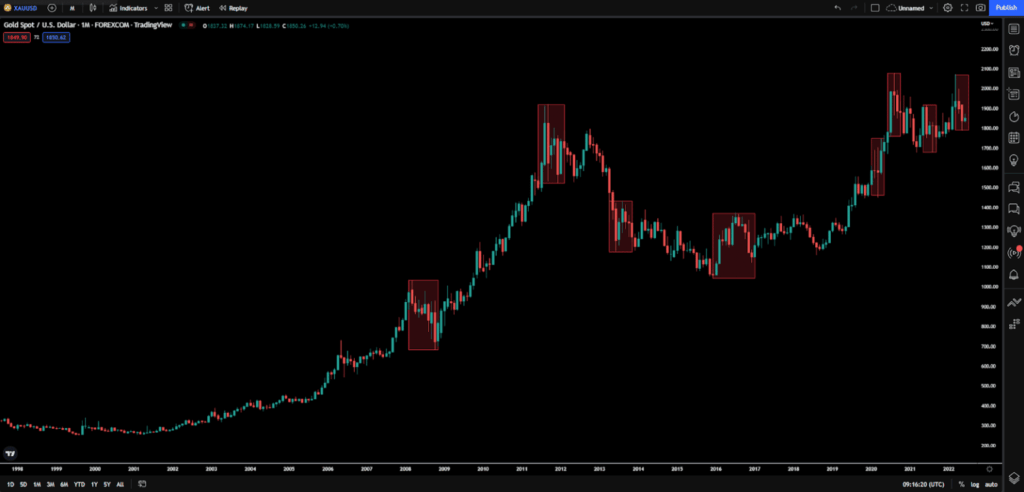Viewport: 1024px width, 492px height.
Task: Open chart settings gear icon
Action: coord(948,7)
